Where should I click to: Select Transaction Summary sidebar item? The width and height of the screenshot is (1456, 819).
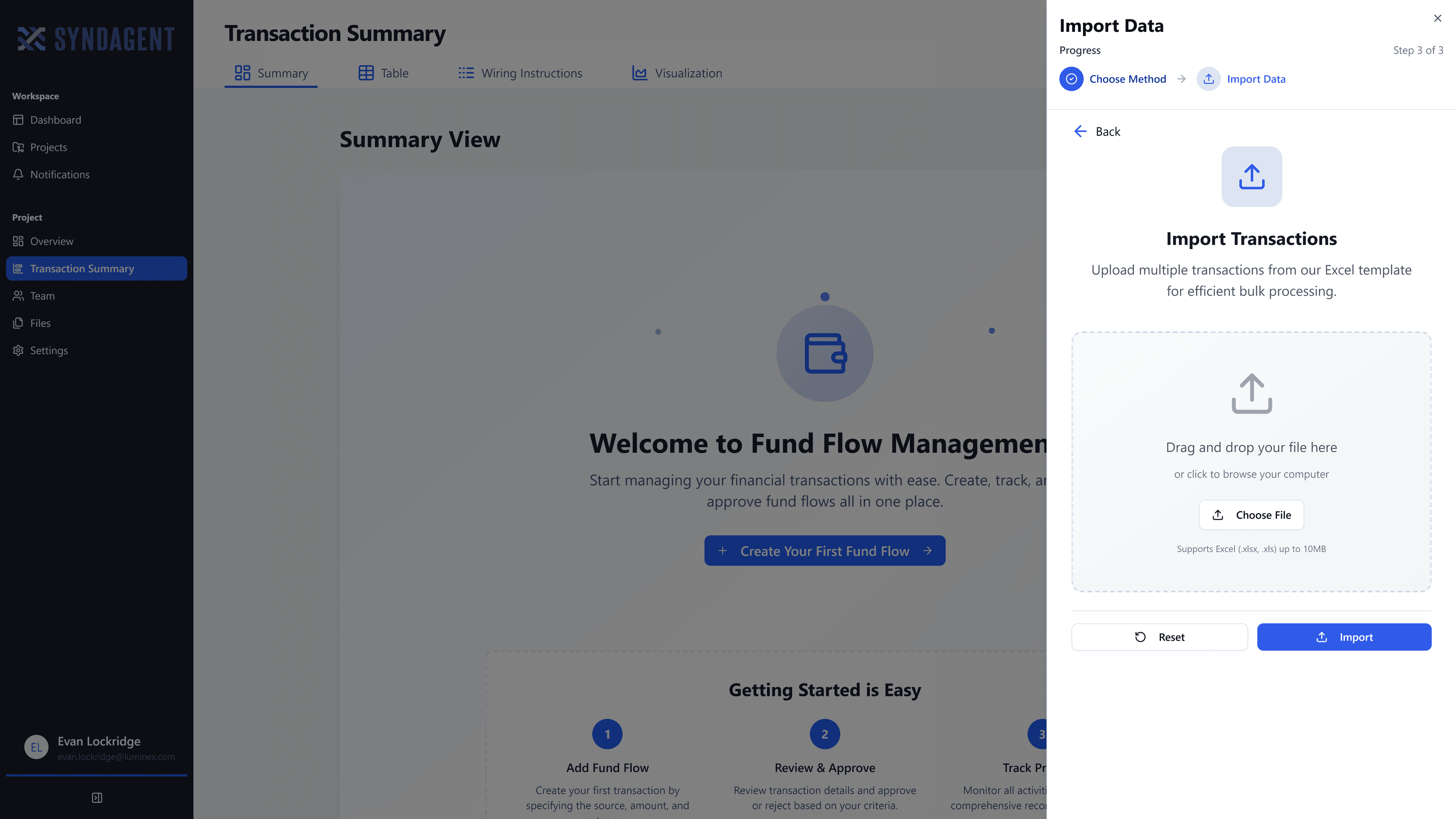click(x=97, y=268)
